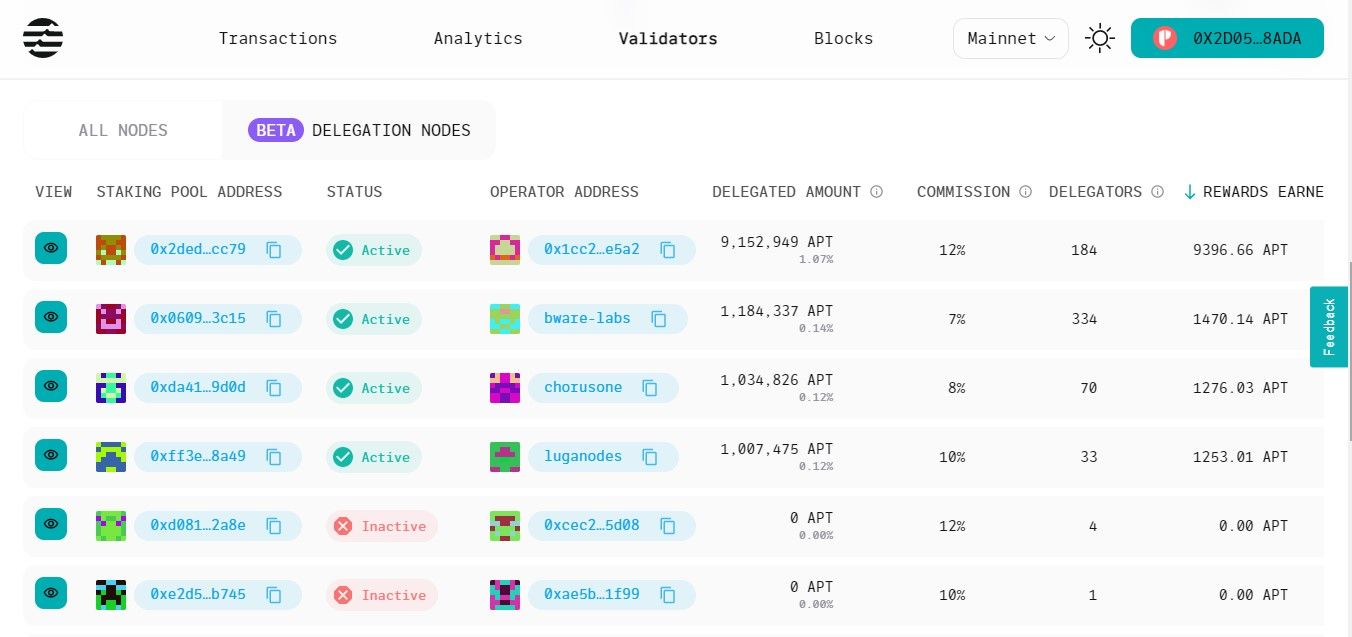View the inactive 0xe2d5…b745 pool eye icon
Viewport: 1352px width, 637px height.
pyautogui.click(x=51, y=593)
